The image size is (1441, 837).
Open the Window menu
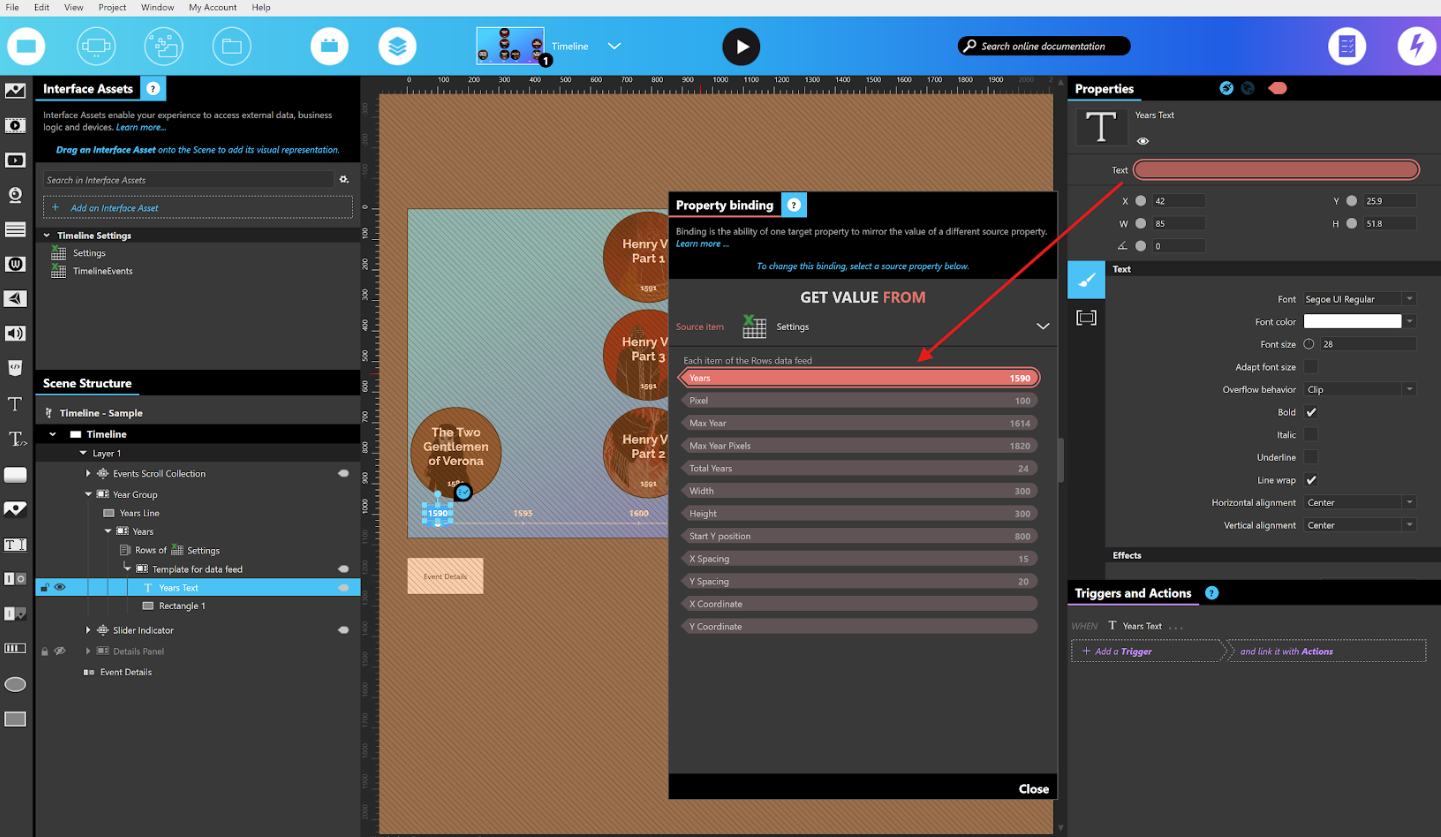tap(157, 7)
